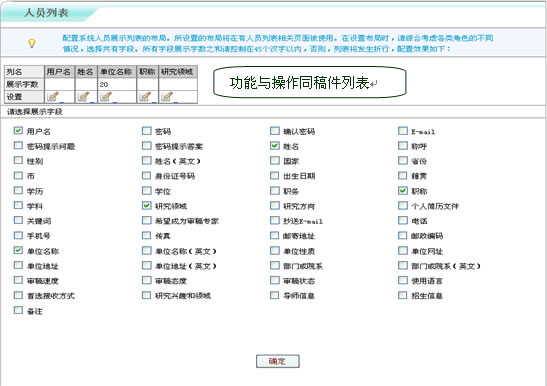Click the 单位名称 display count cell showing 20

pos(117,84)
